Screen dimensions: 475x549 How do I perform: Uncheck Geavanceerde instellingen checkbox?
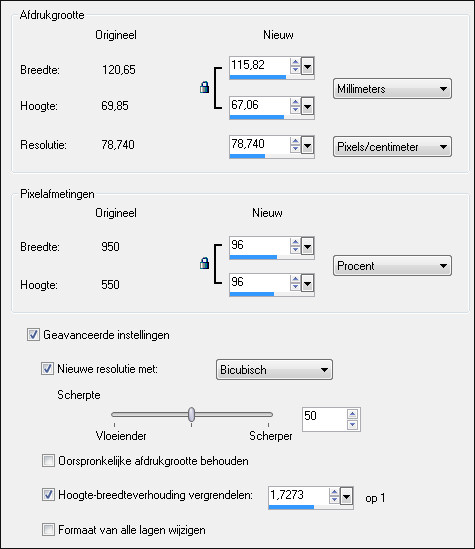[33, 335]
